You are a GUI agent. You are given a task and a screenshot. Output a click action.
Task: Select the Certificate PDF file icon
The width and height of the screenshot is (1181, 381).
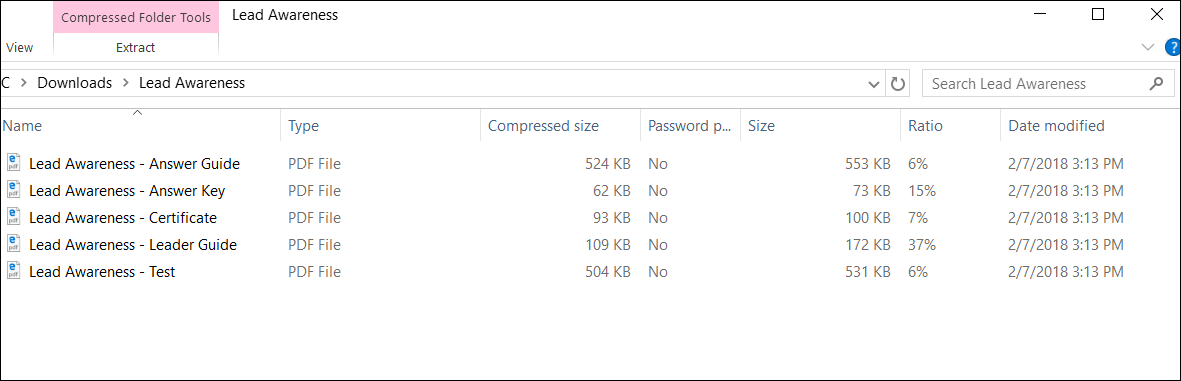[14, 217]
